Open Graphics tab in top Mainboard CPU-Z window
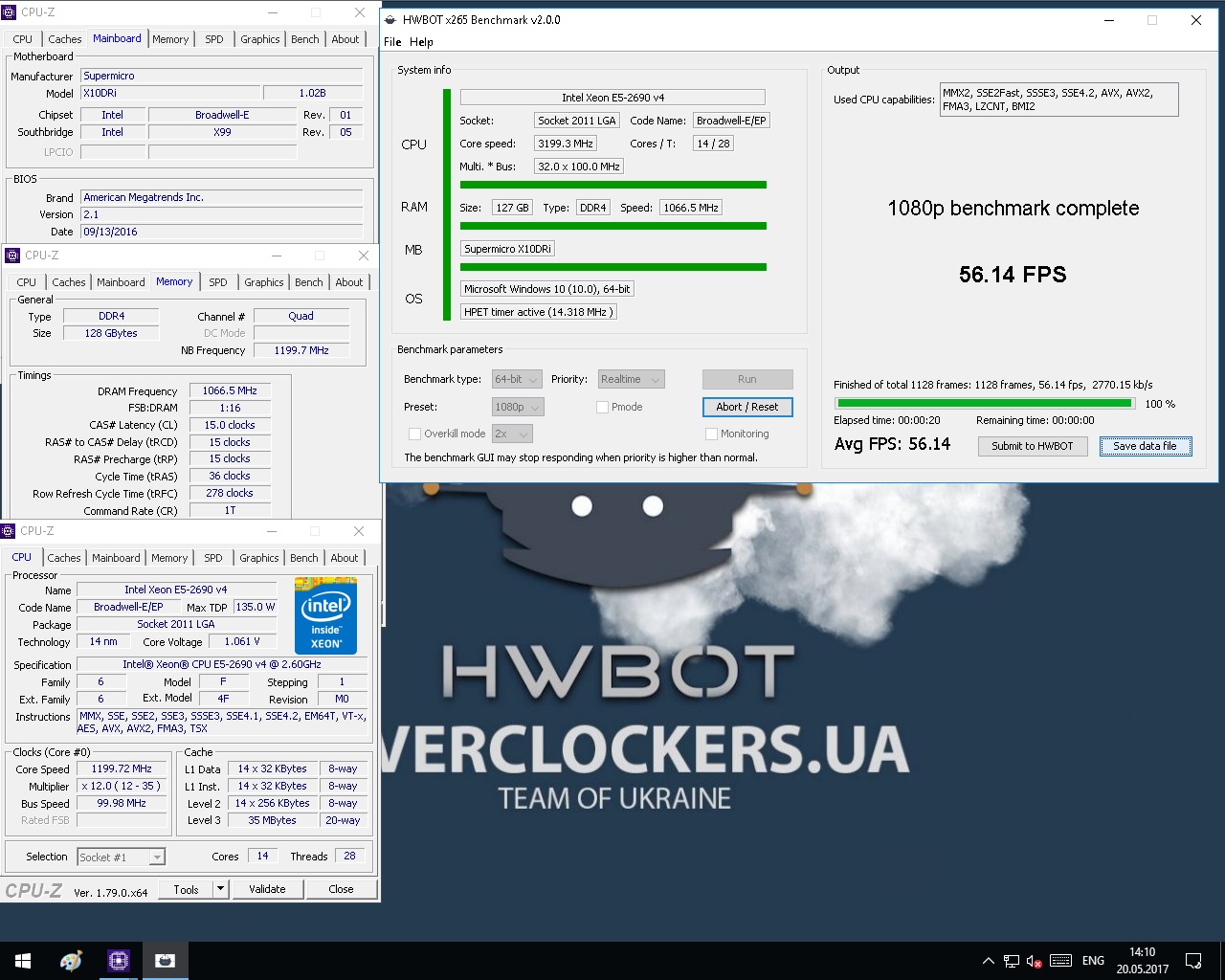The height and width of the screenshot is (980, 1225). [x=260, y=39]
